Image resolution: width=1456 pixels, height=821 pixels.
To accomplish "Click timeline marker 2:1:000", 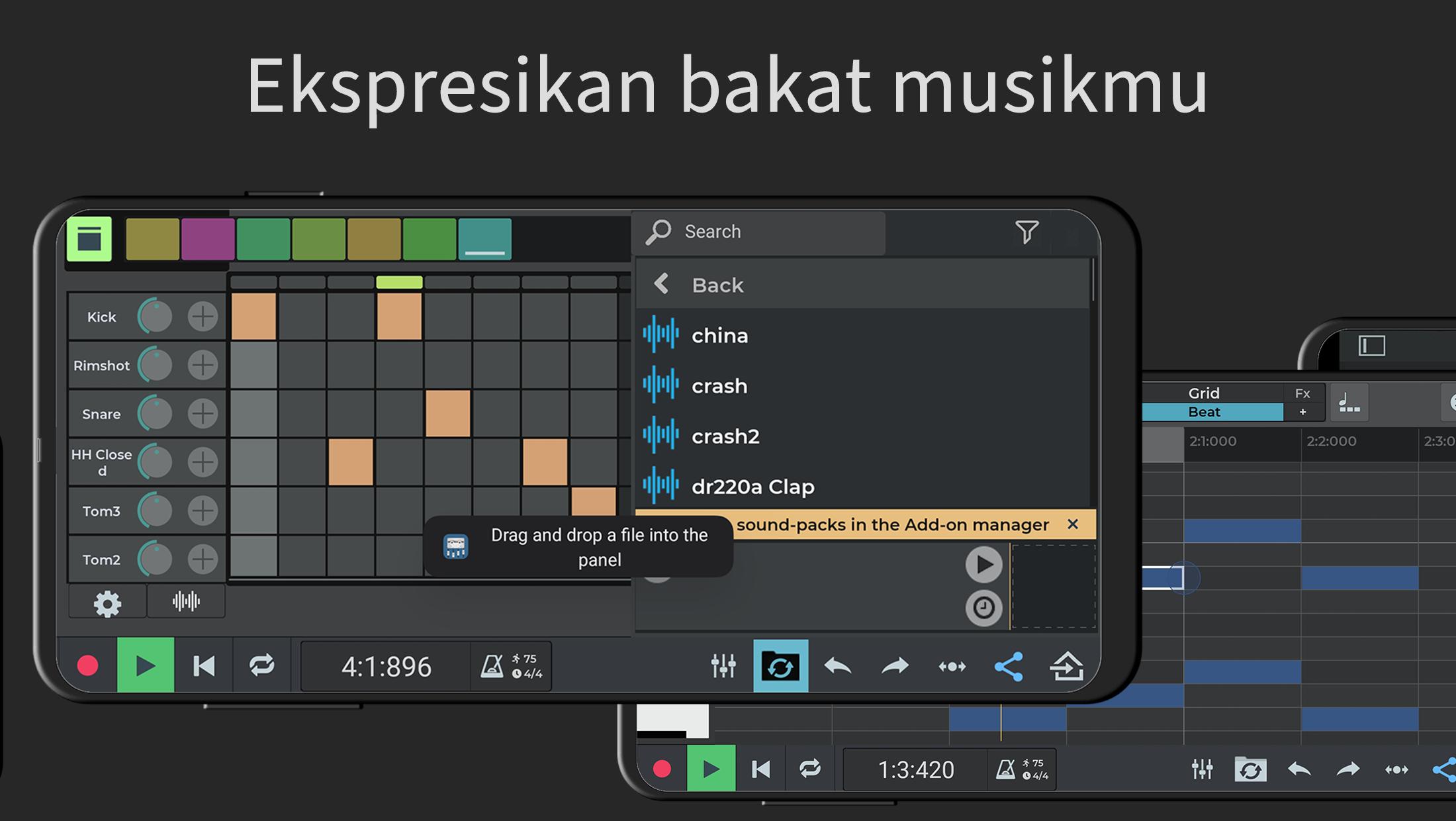I will click(x=1212, y=441).
